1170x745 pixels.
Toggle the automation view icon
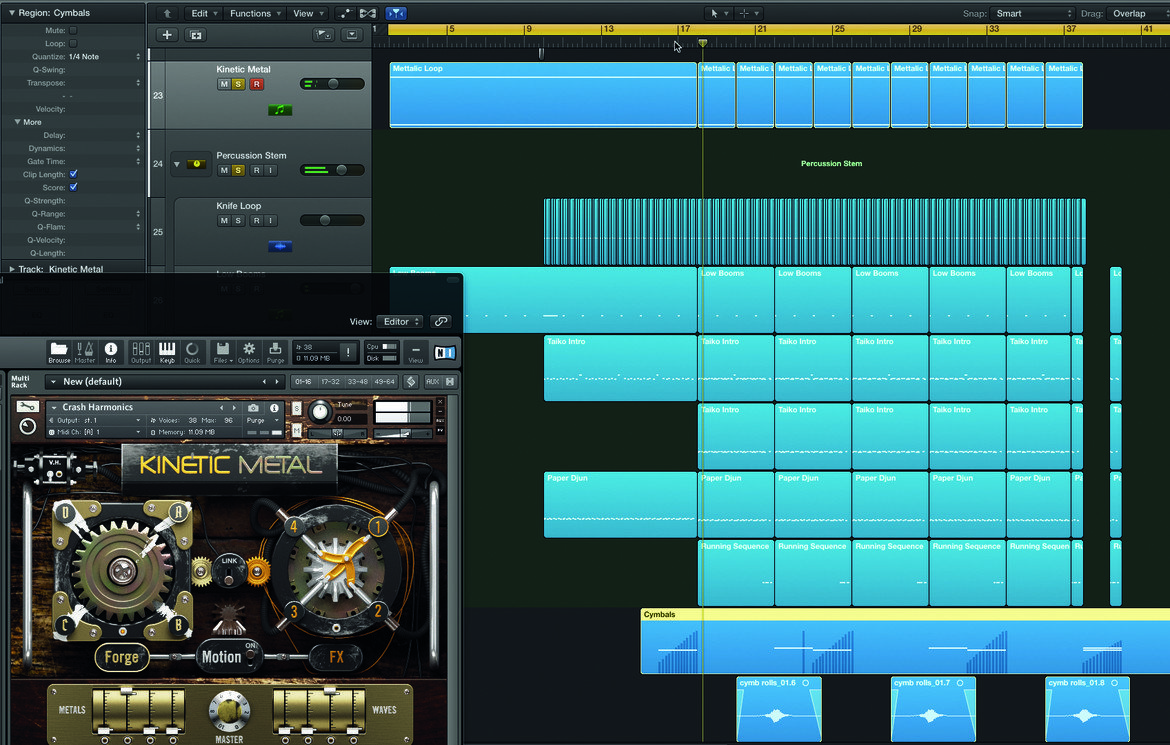pos(345,13)
